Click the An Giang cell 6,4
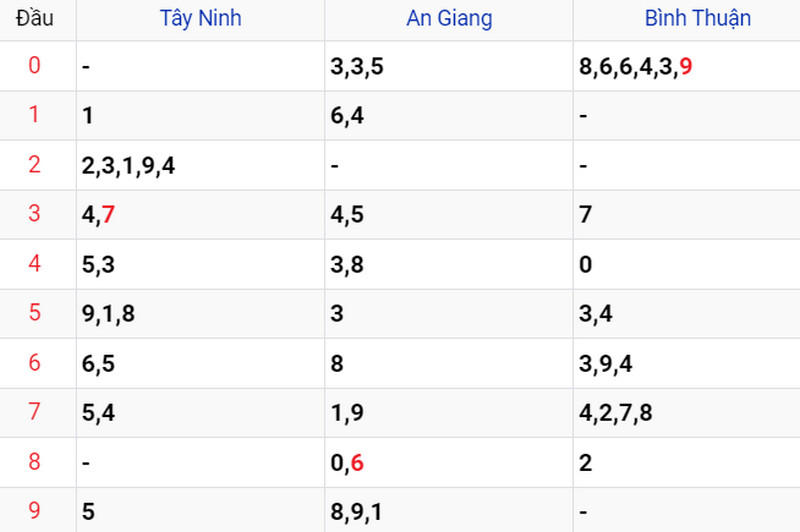This screenshot has width=800, height=532. (347, 116)
